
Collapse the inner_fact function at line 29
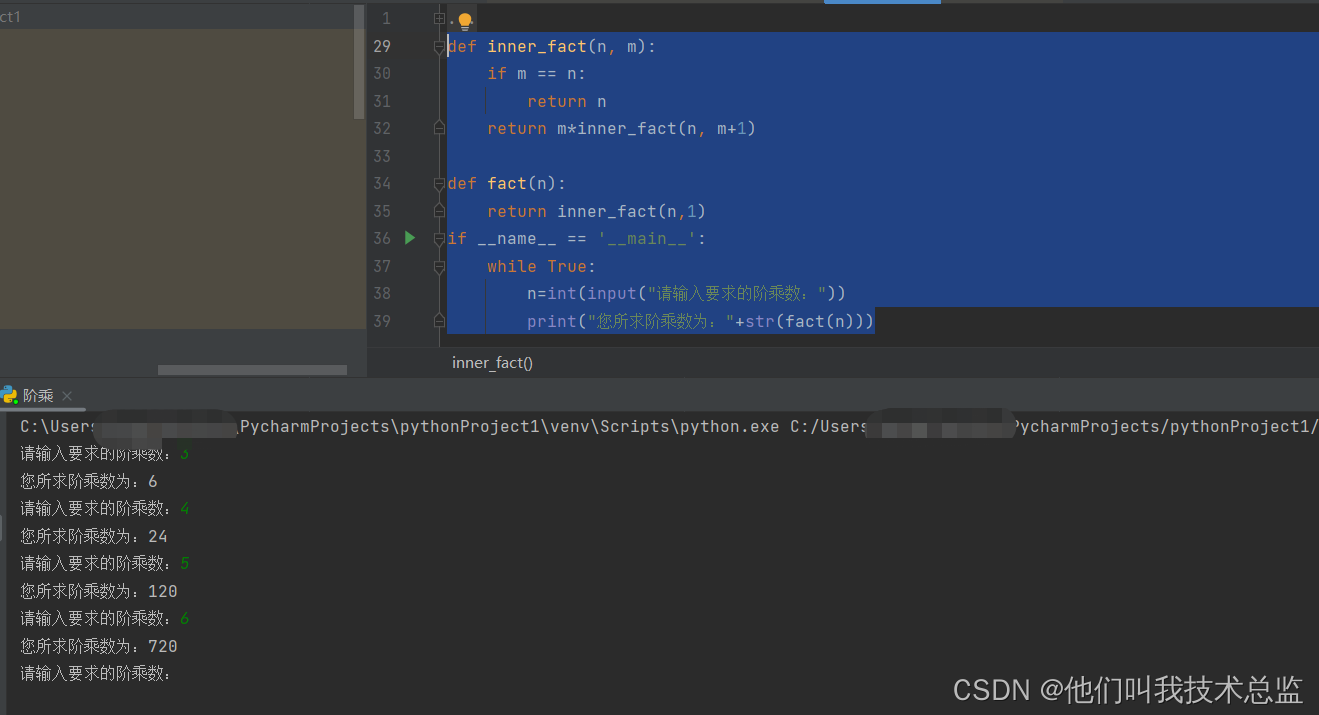tap(439, 47)
